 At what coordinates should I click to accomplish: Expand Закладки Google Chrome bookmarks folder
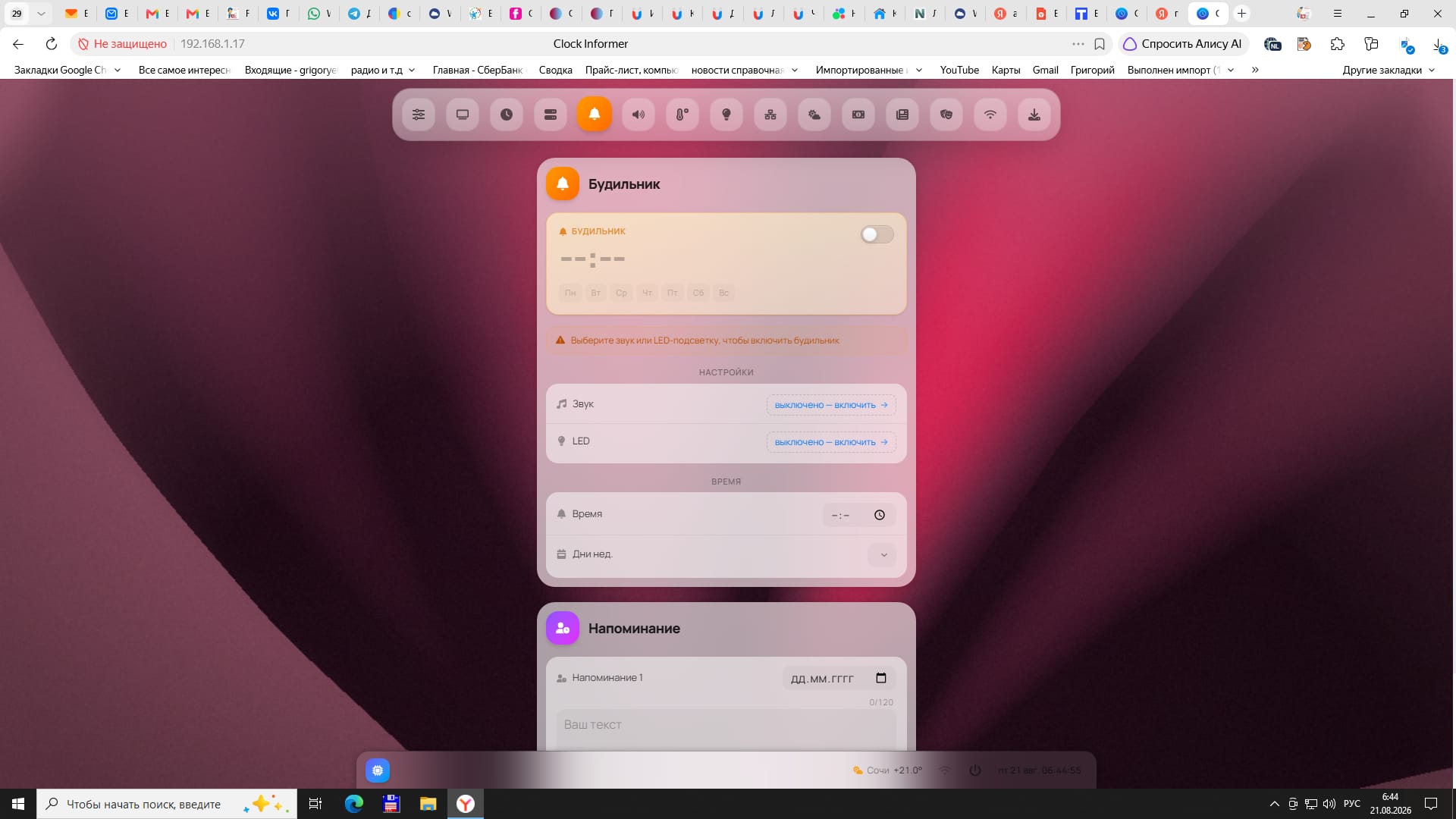click(x=67, y=70)
